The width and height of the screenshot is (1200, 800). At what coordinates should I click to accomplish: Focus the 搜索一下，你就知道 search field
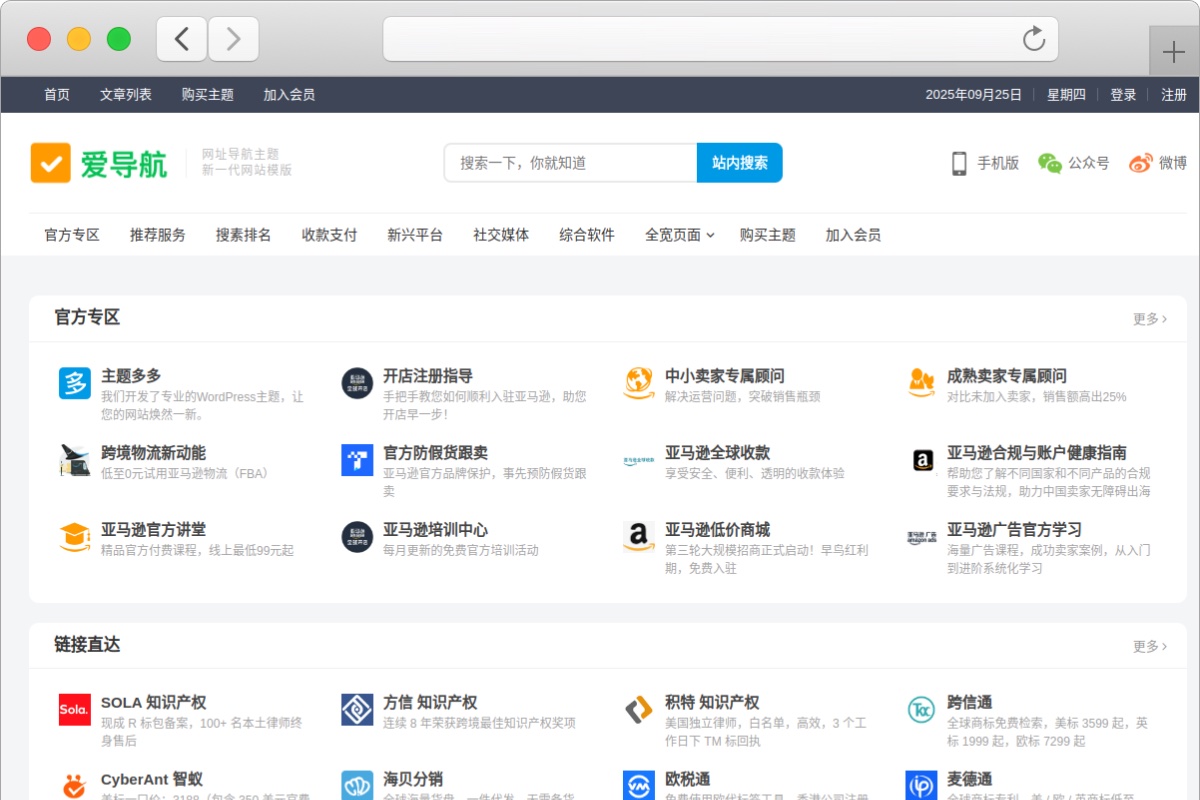[x=570, y=163]
